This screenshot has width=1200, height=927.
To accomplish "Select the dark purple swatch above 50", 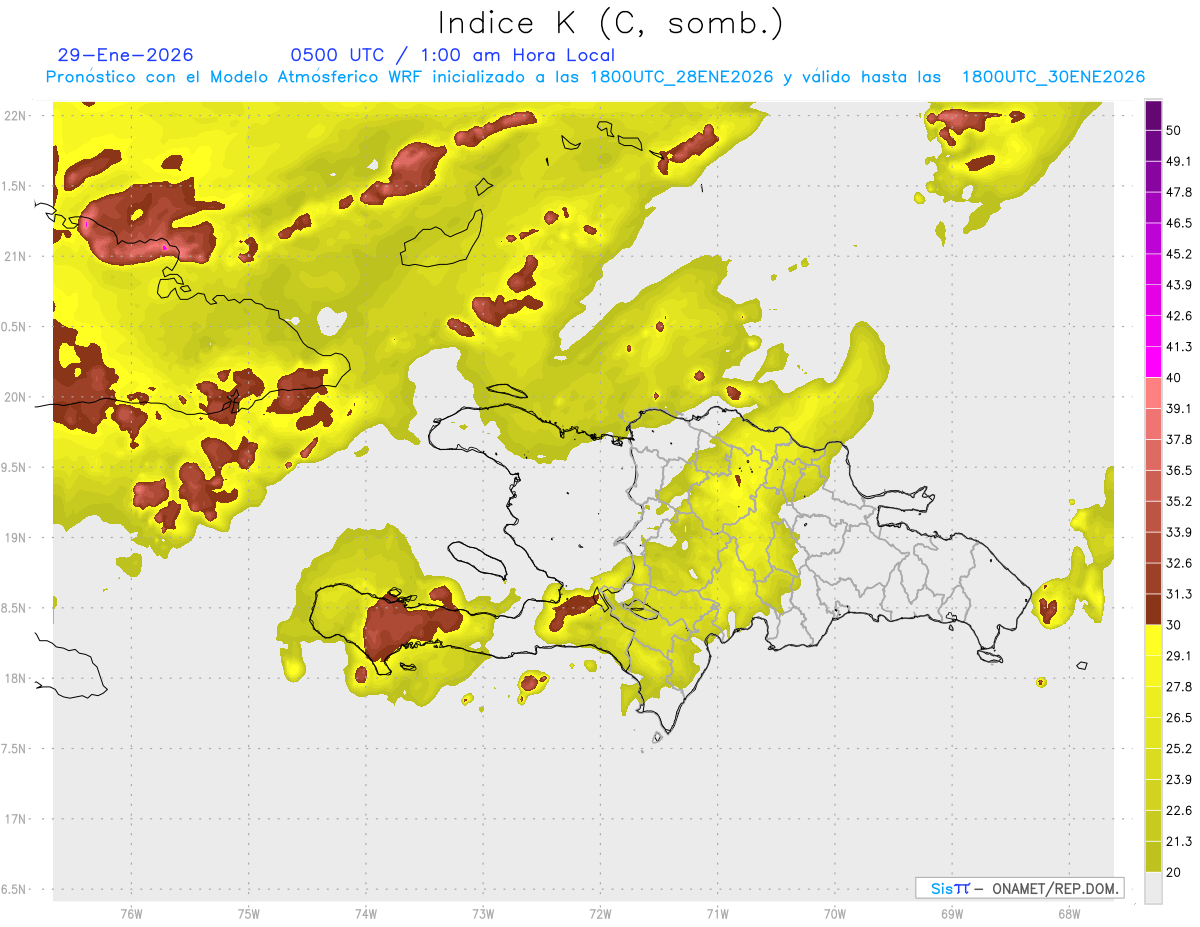I will (1154, 115).
